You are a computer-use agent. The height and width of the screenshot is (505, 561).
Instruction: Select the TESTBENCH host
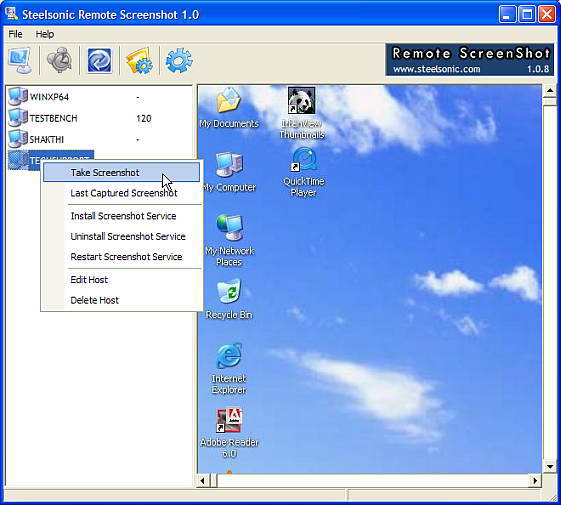point(53,118)
